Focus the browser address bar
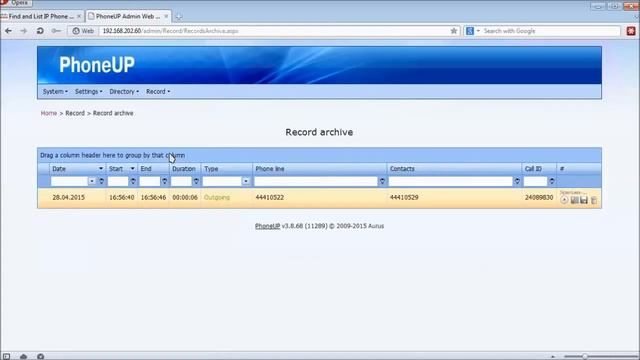The height and width of the screenshot is (360, 640). pos(273,31)
